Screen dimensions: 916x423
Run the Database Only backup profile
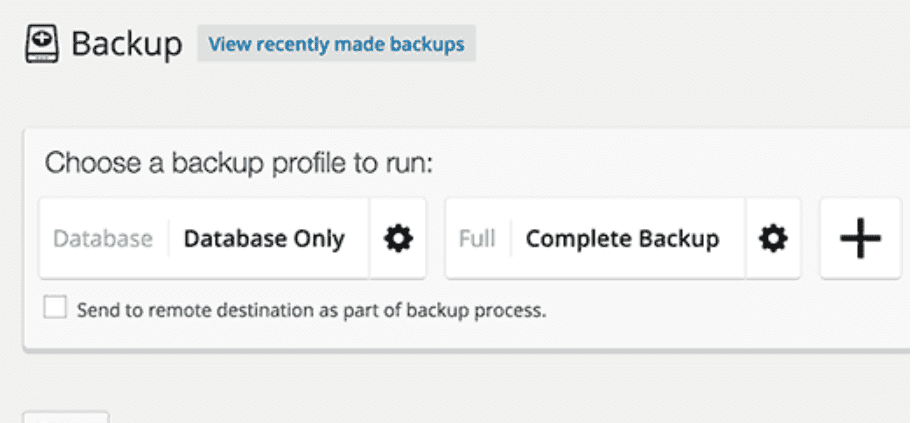[x=204, y=238]
